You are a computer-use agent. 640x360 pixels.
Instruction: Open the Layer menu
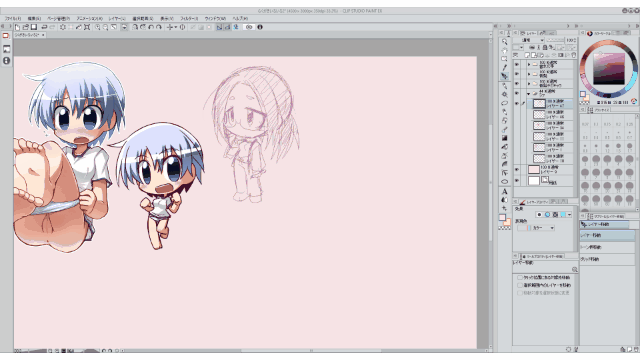click(x=117, y=18)
